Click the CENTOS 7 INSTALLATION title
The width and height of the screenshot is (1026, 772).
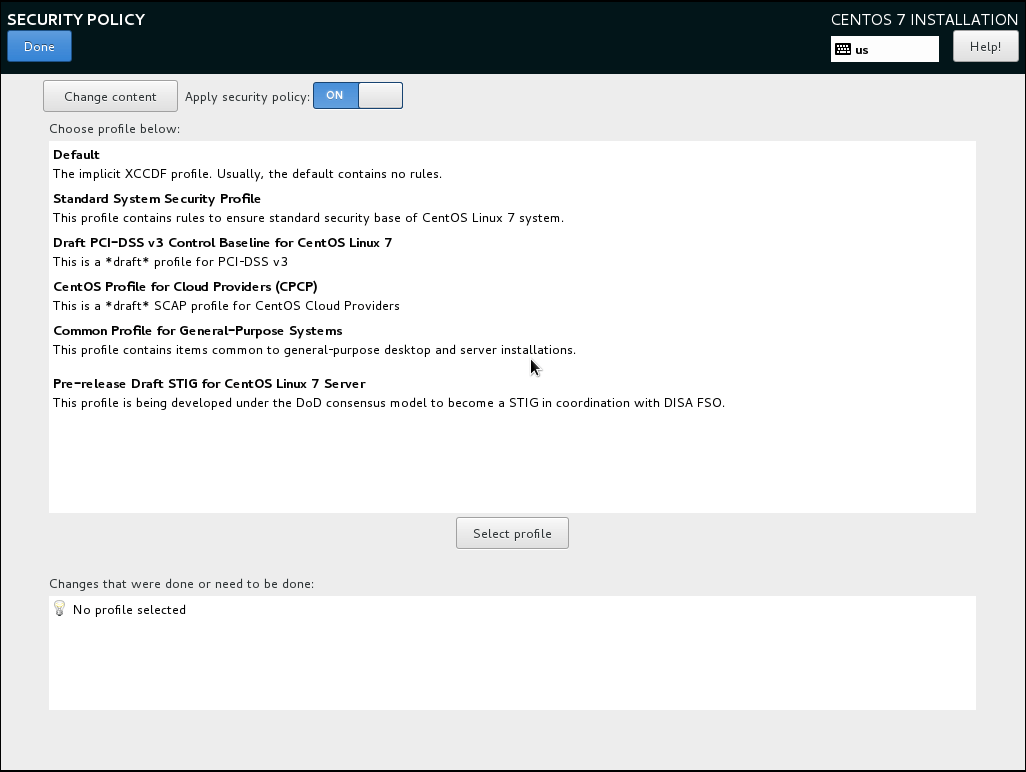(924, 20)
